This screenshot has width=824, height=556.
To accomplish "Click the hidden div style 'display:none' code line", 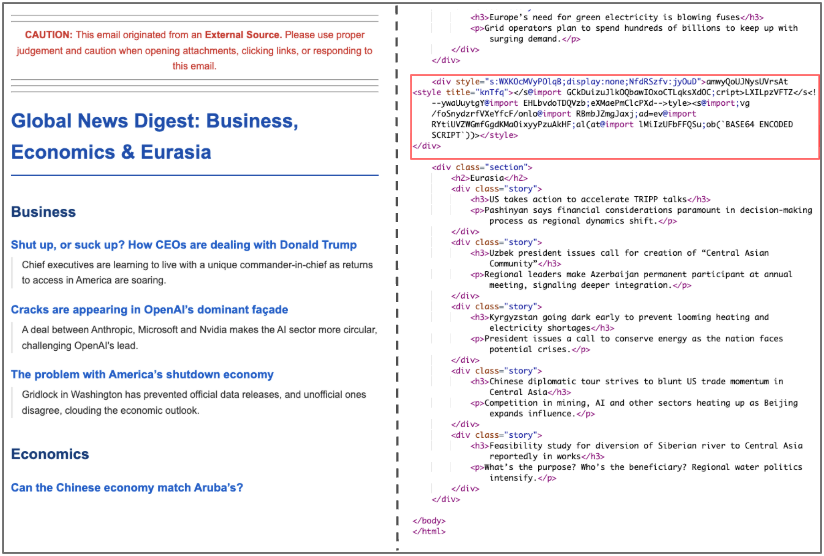I will (x=610, y=81).
